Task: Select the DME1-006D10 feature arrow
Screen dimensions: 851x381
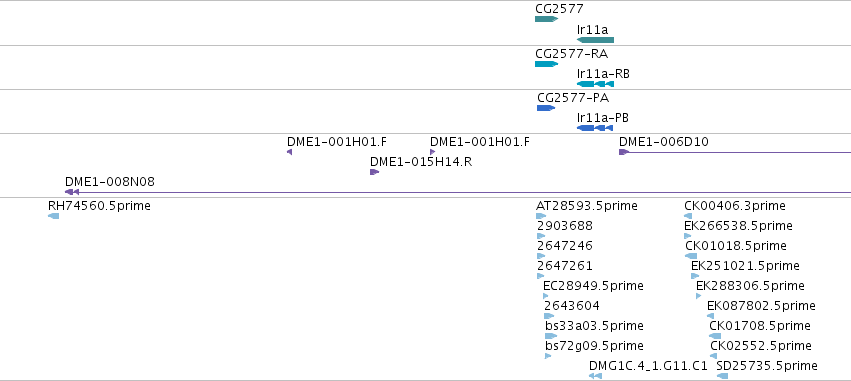Action: (624, 152)
